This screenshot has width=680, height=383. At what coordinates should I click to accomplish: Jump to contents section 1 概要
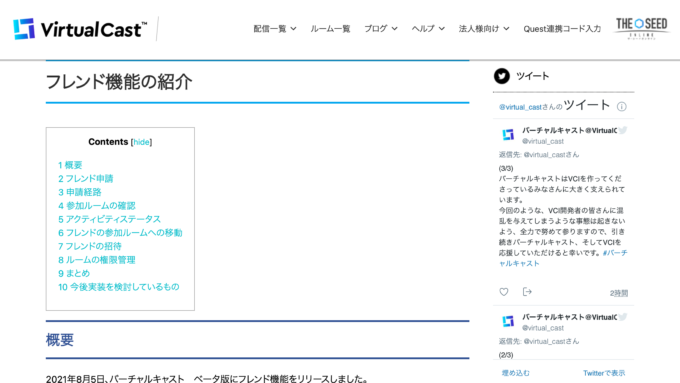[70, 165]
